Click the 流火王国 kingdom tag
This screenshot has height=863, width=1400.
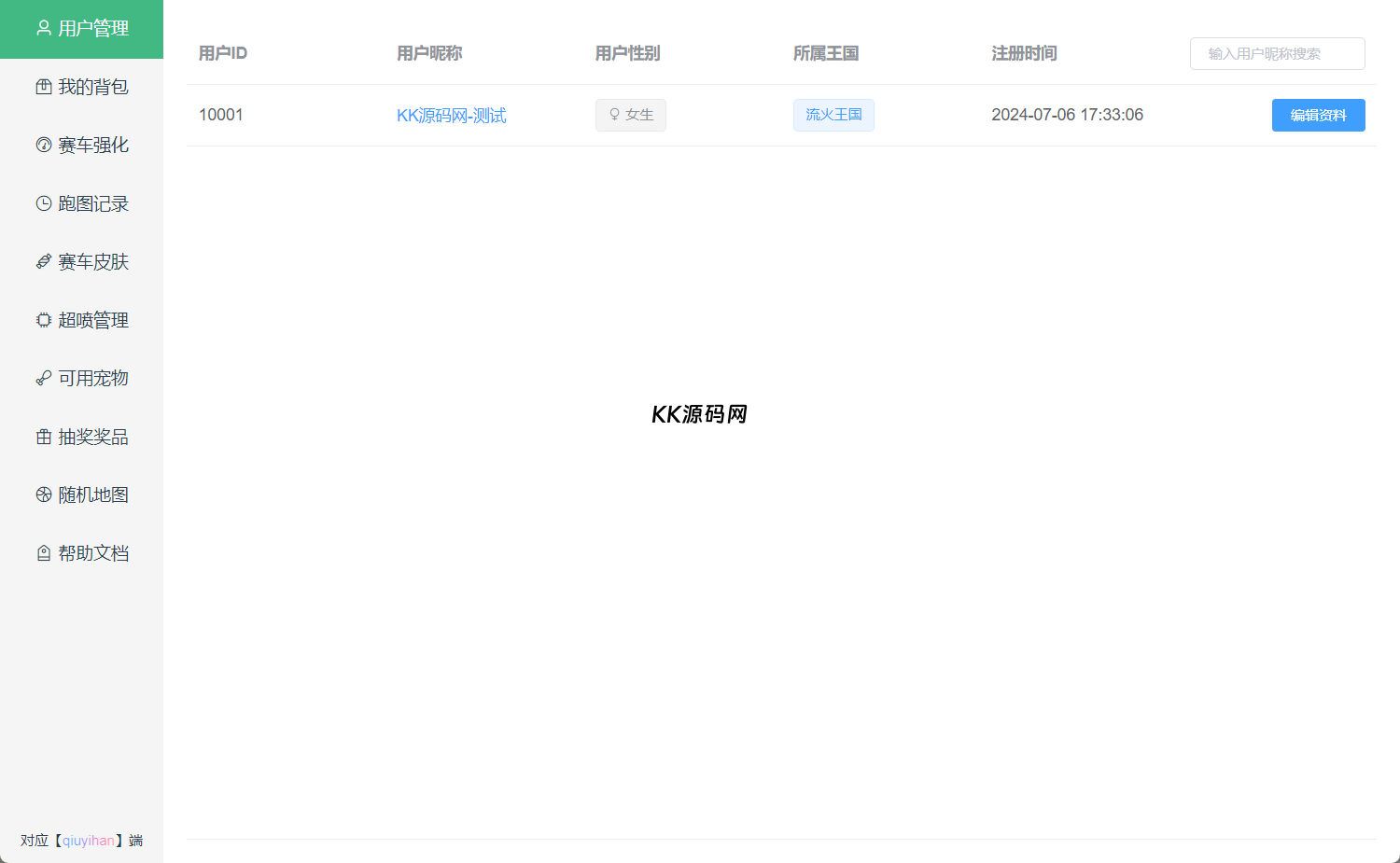(833, 115)
